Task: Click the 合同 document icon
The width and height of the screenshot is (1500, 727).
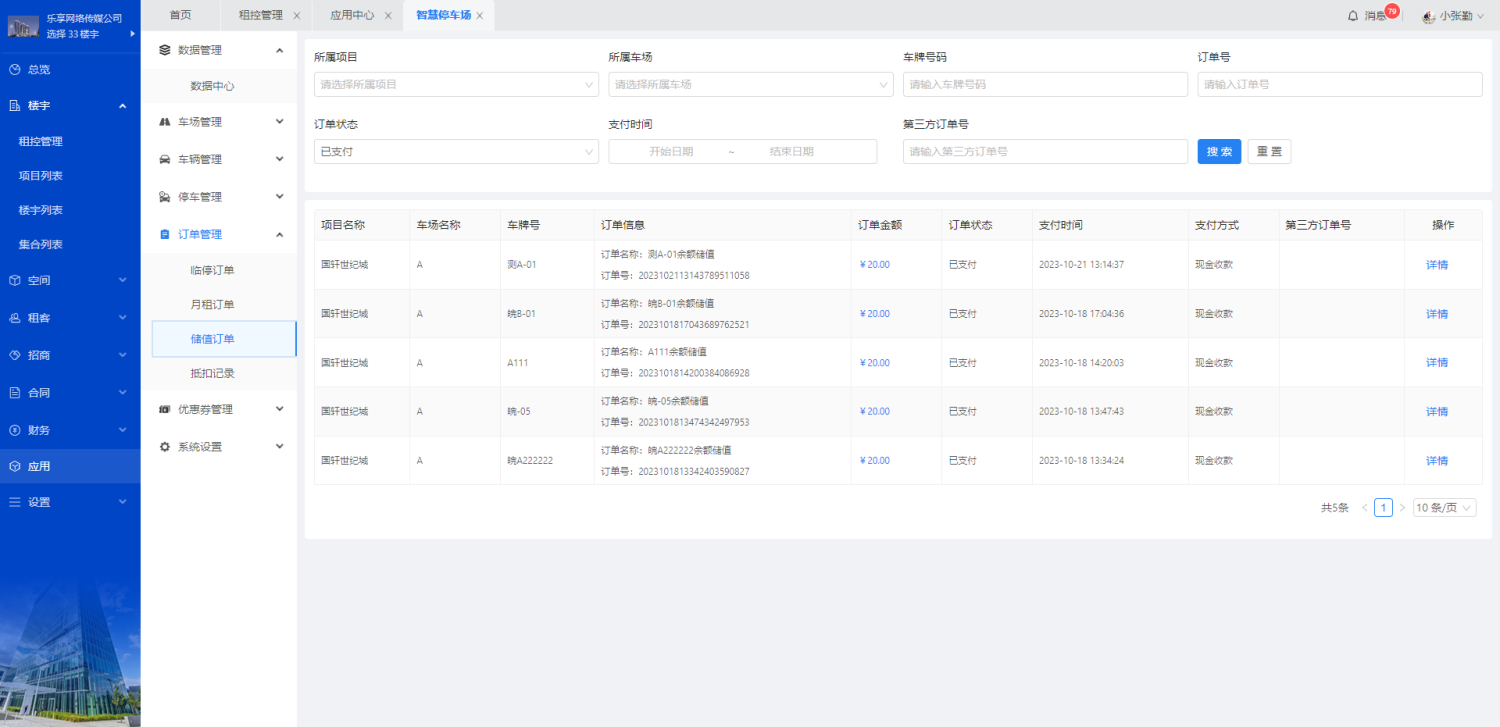Action: tap(15, 393)
